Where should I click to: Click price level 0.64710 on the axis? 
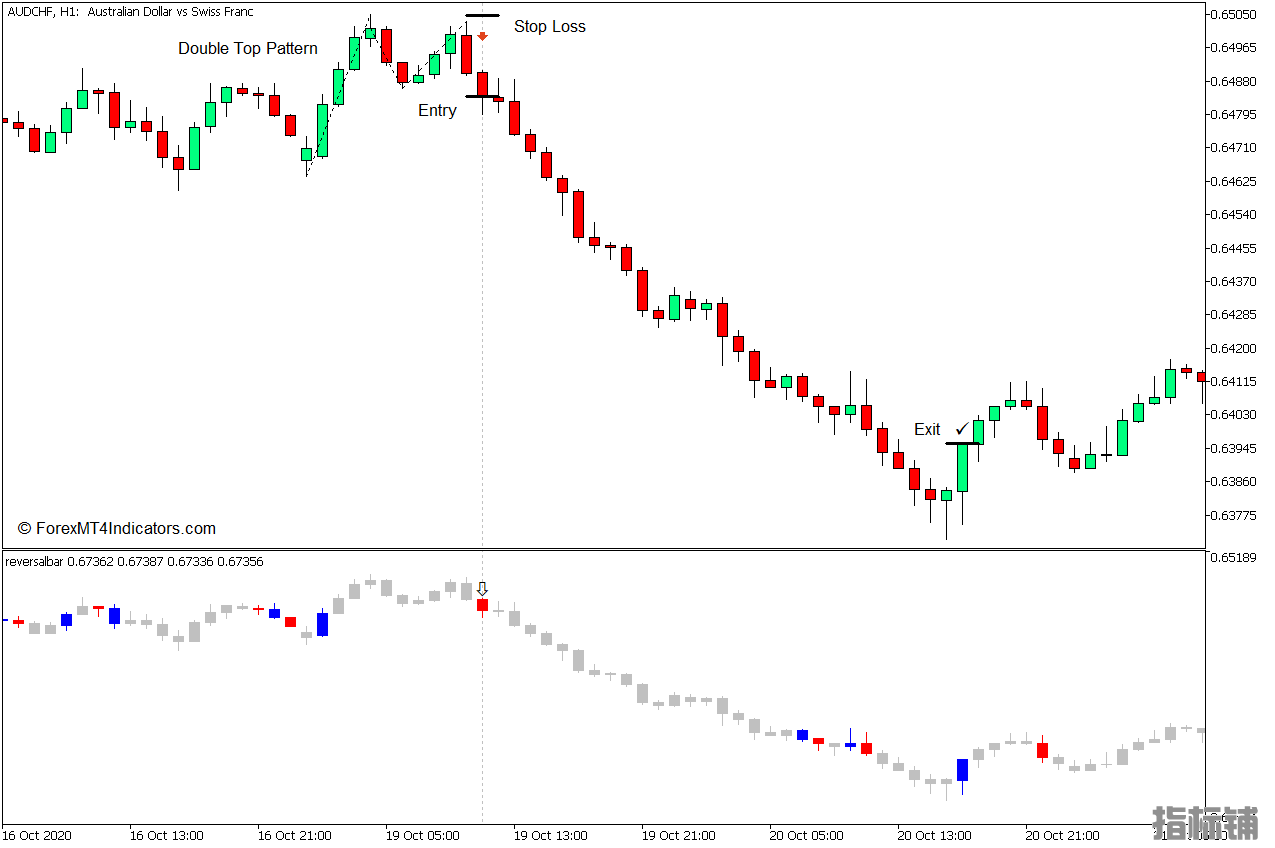(1233, 147)
